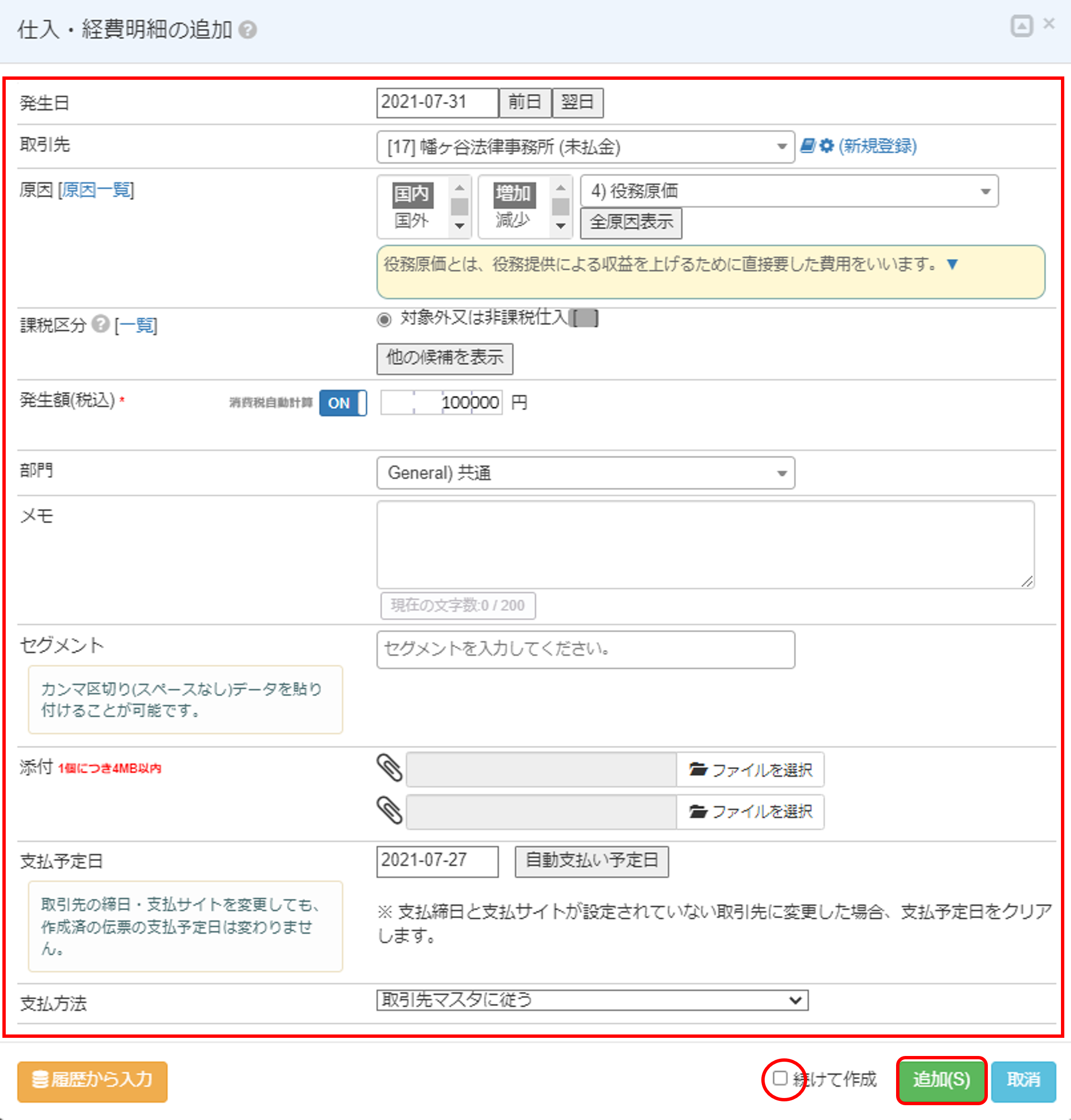Click the expand window icon at top right
This screenshot has width=1071, height=1120.
[x=1021, y=26]
